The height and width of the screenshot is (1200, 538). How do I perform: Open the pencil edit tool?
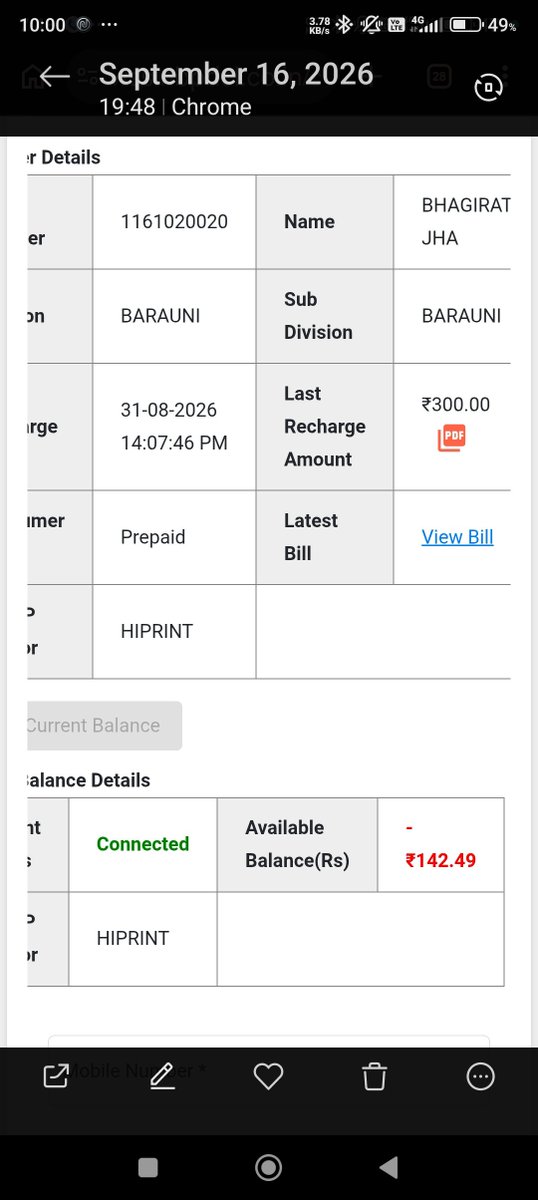162,1076
